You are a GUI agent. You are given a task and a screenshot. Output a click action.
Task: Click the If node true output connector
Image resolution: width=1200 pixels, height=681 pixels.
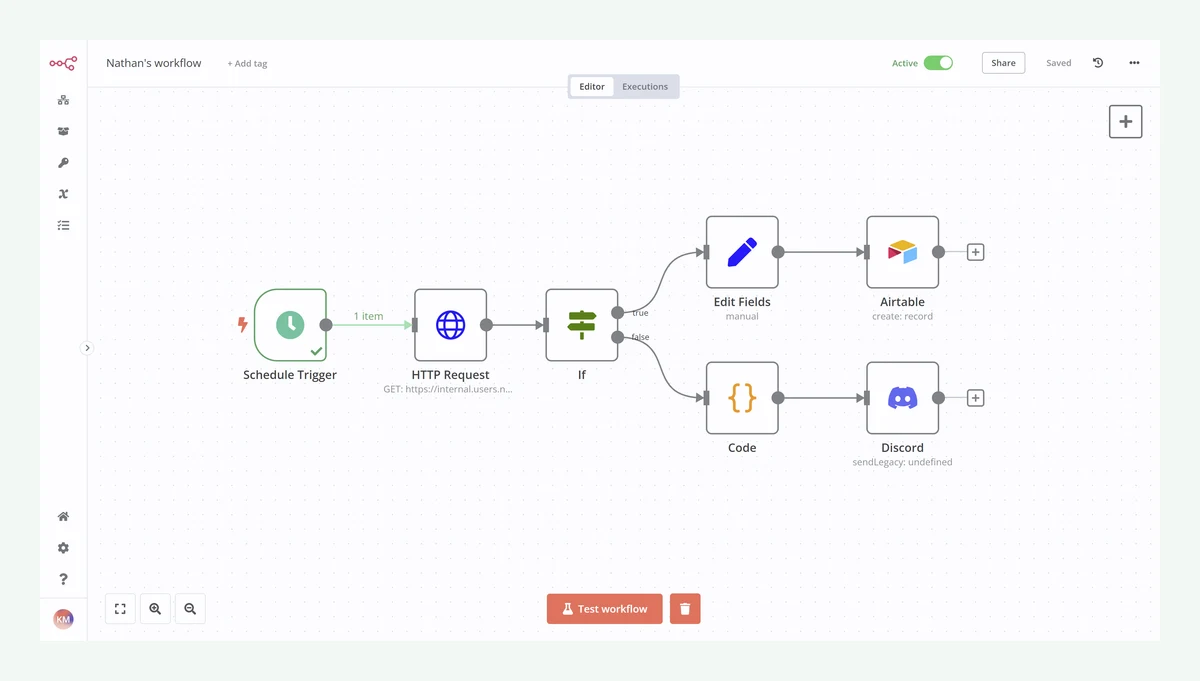pos(618,313)
